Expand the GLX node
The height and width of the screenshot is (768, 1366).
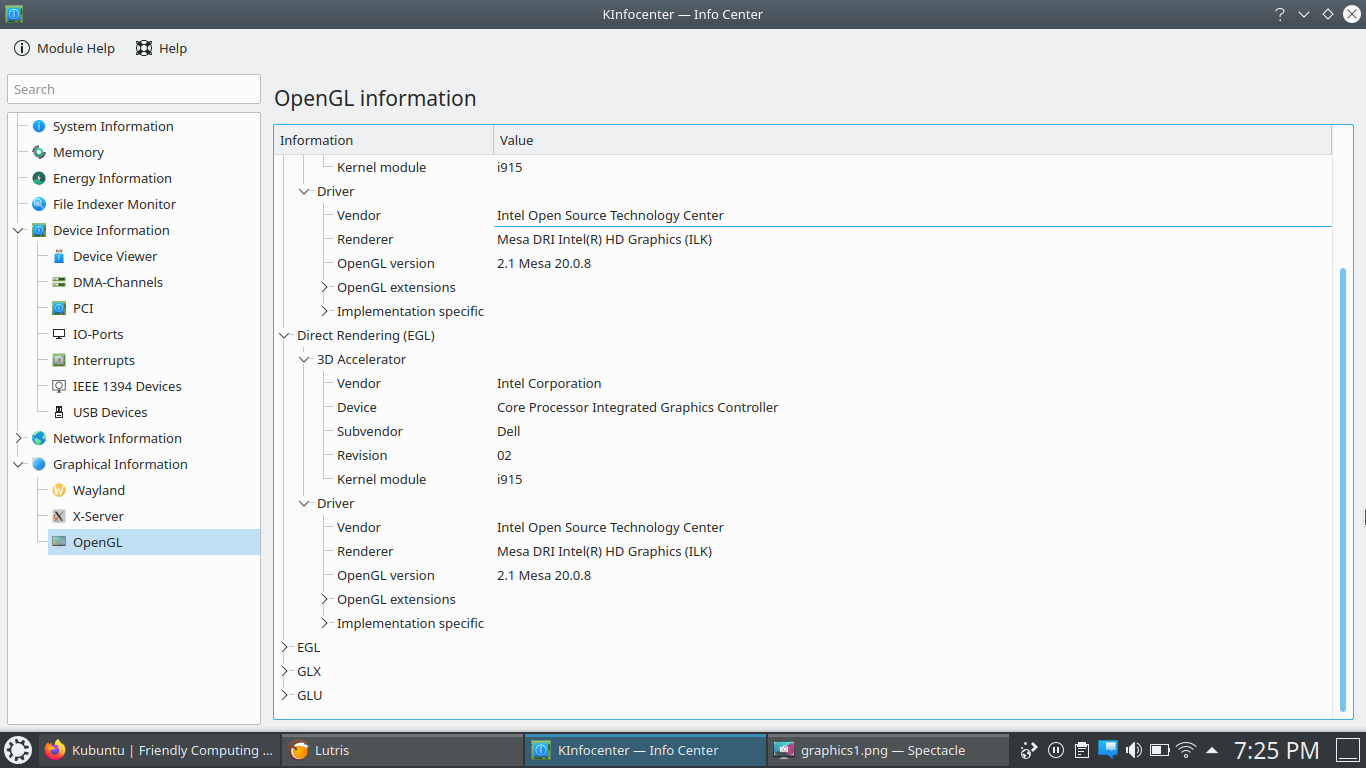click(x=285, y=671)
